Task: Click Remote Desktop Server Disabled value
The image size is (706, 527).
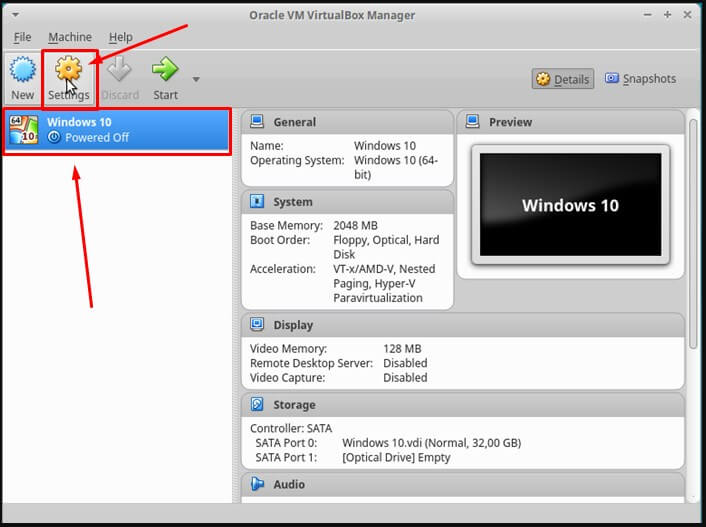Action: 405,363
